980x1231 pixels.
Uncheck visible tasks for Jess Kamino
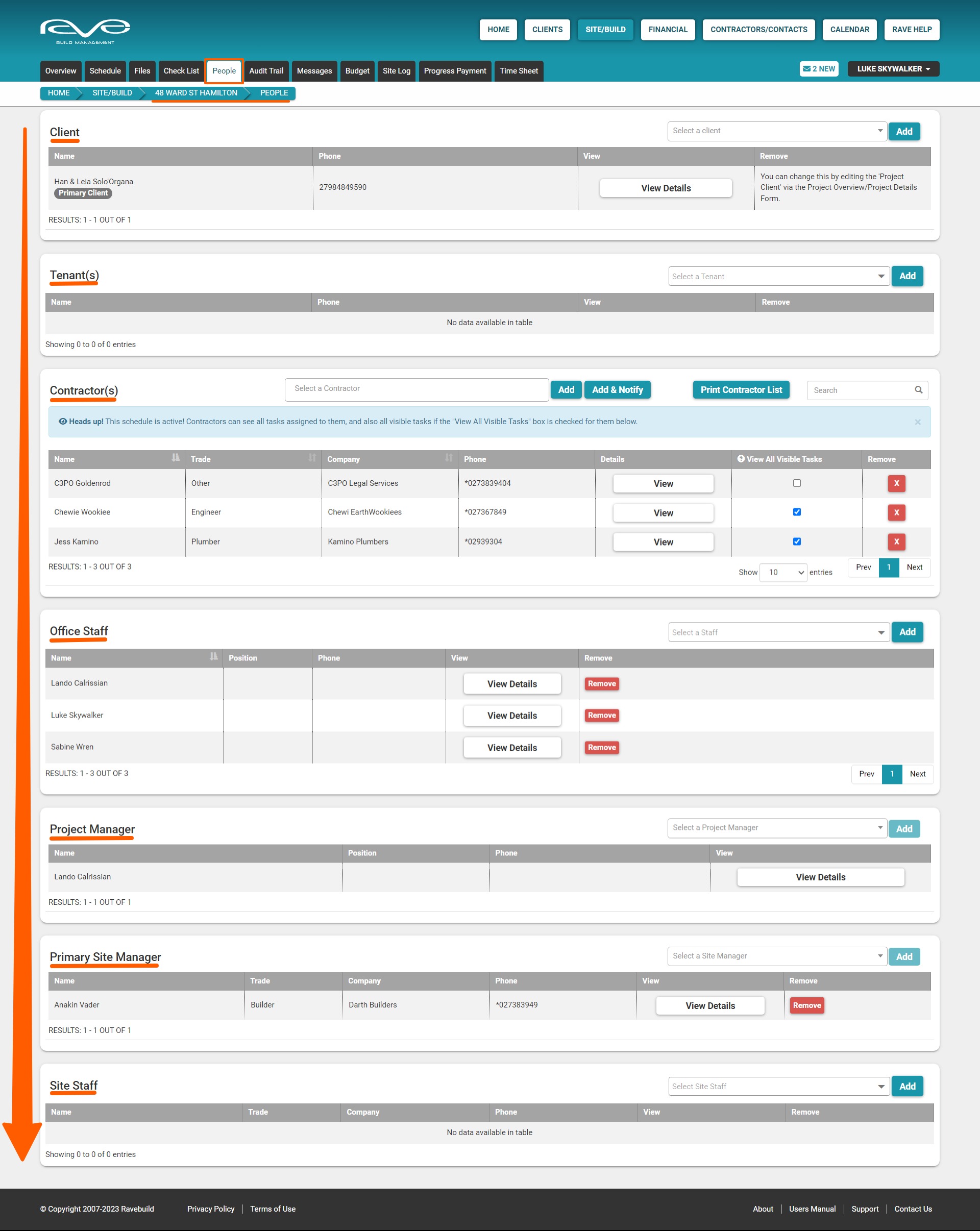coord(797,542)
